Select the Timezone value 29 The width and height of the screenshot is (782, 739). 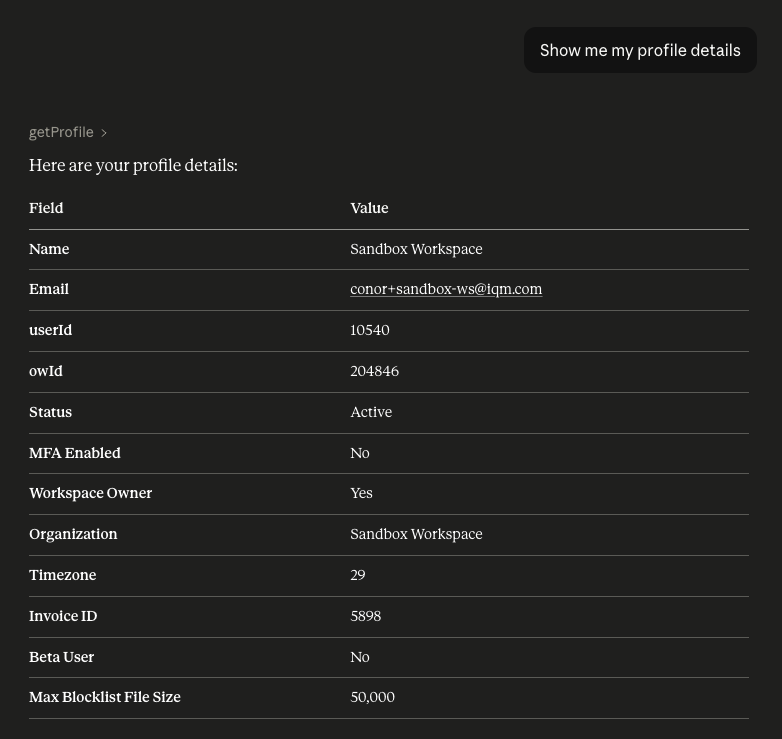coord(358,575)
